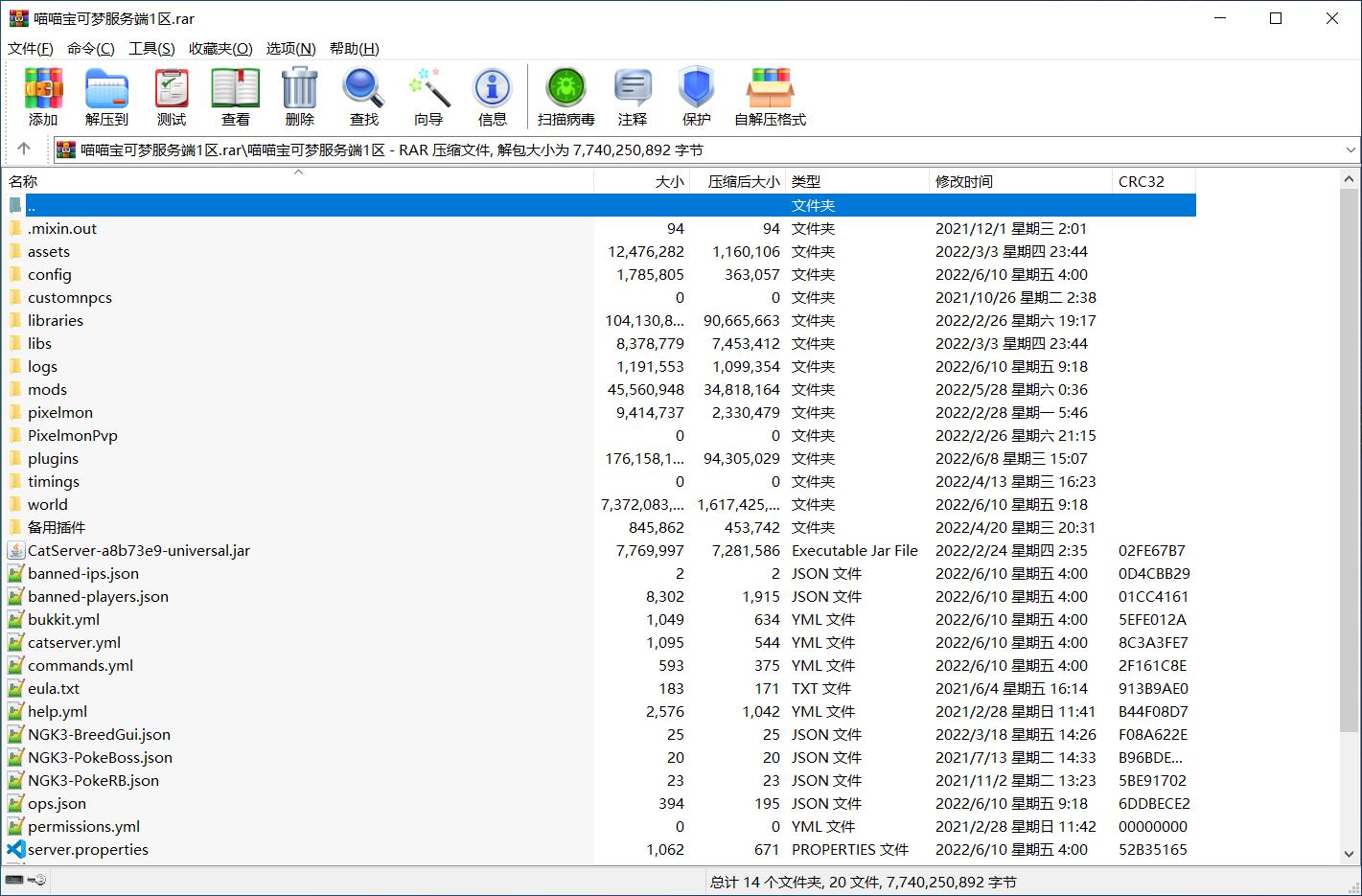Image resolution: width=1362 pixels, height=896 pixels.
Task: Sort by Size (大小) column header
Action: [641, 181]
